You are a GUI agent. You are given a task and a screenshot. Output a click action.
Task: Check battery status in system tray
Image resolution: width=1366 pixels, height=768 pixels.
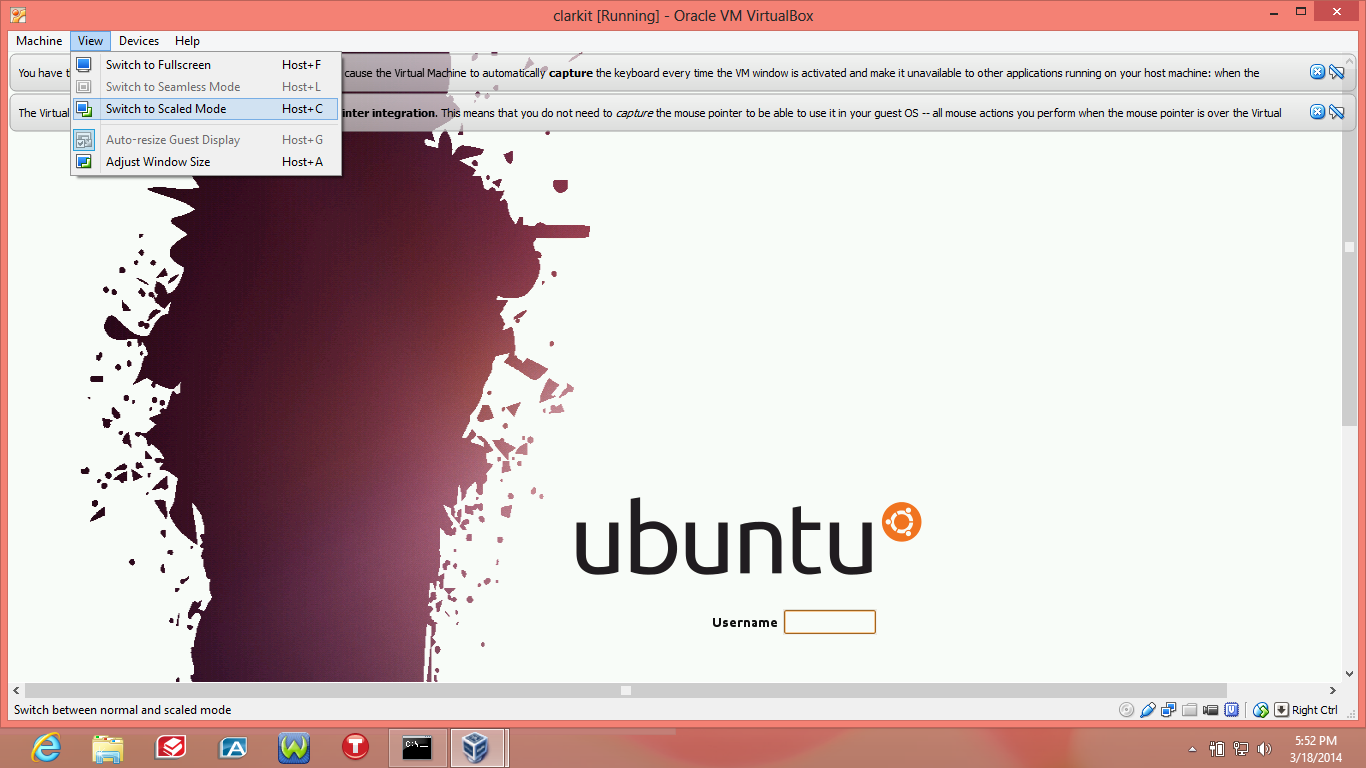tap(1217, 748)
